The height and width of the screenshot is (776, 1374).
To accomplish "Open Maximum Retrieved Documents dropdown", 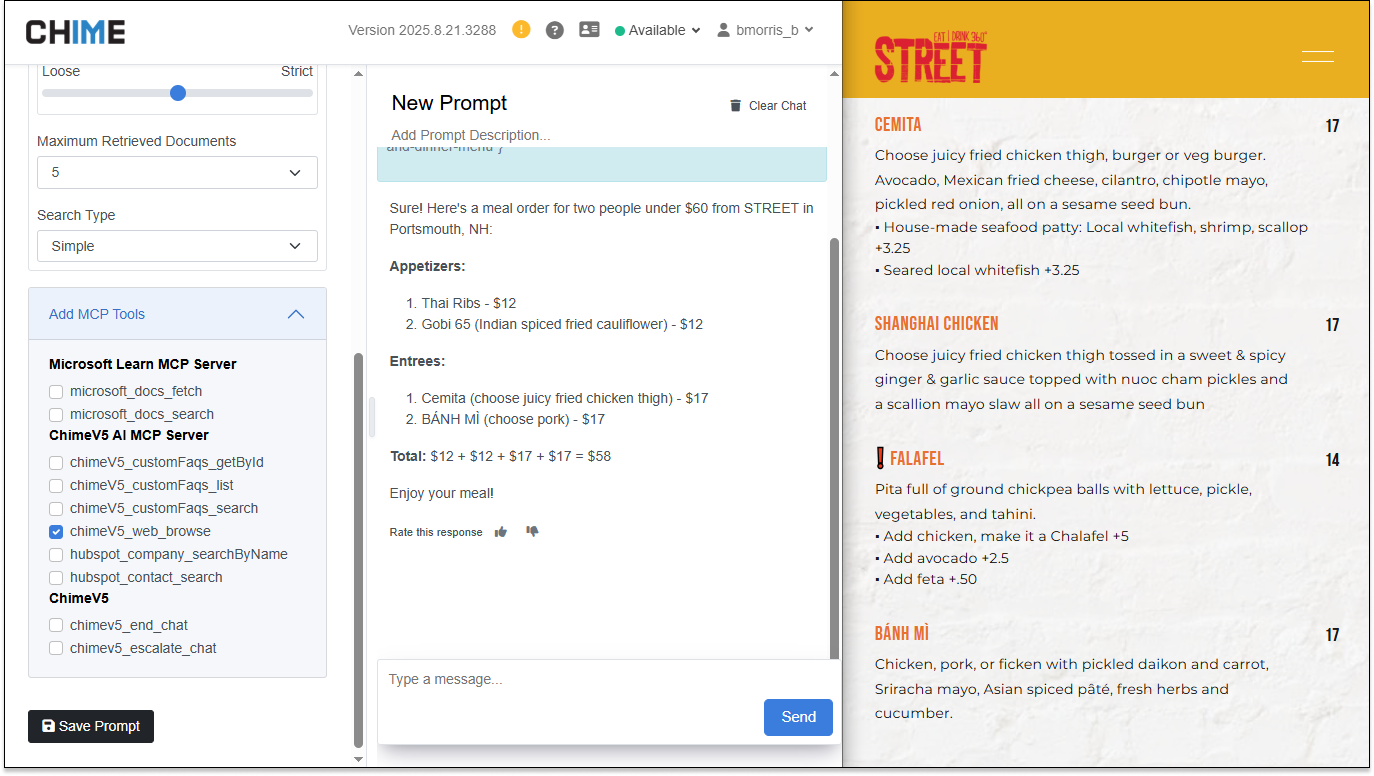I will [177, 172].
